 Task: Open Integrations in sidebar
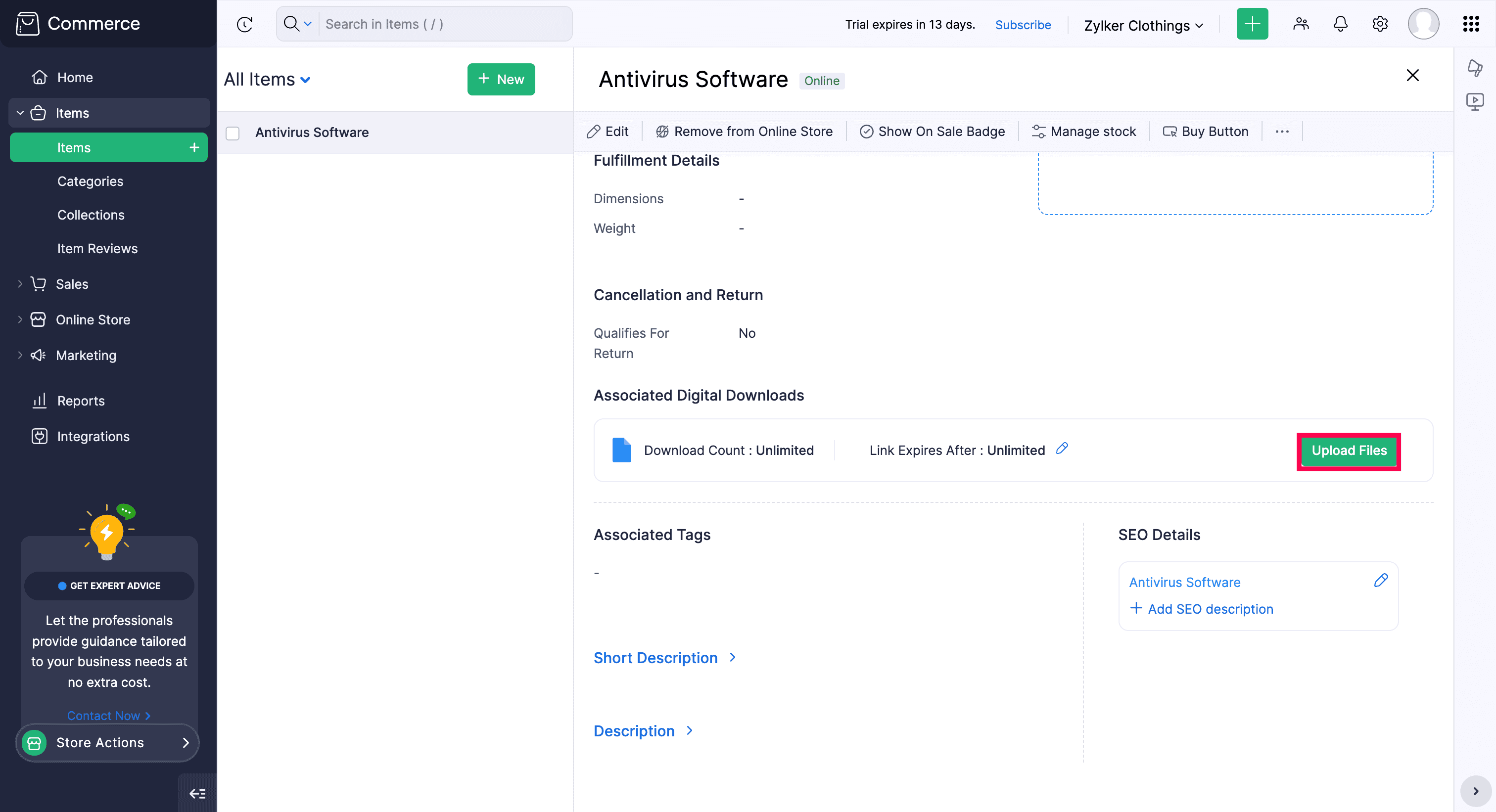93,437
